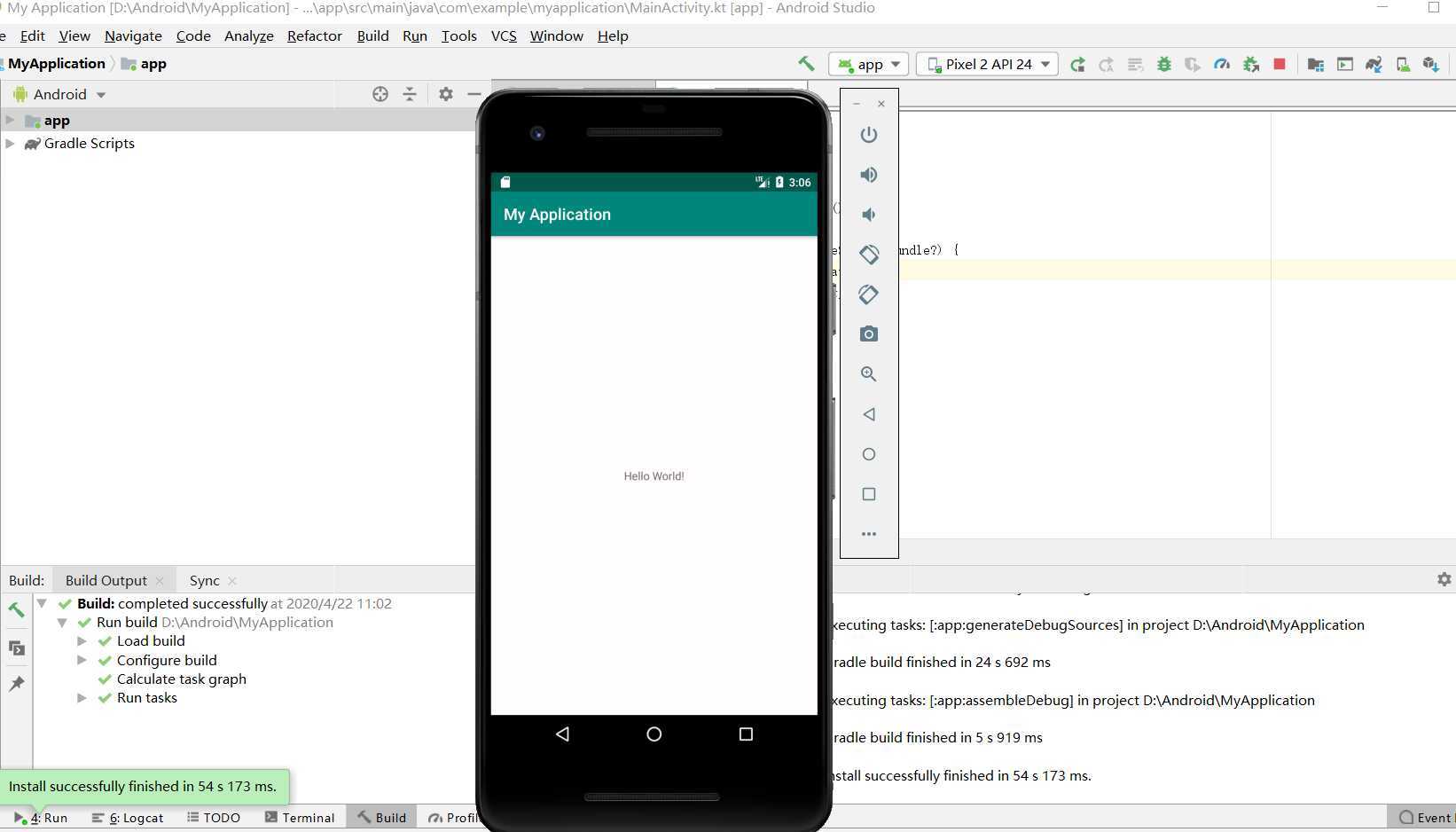The height and width of the screenshot is (832, 1456).
Task: Open the VCS menu
Action: 504,35
